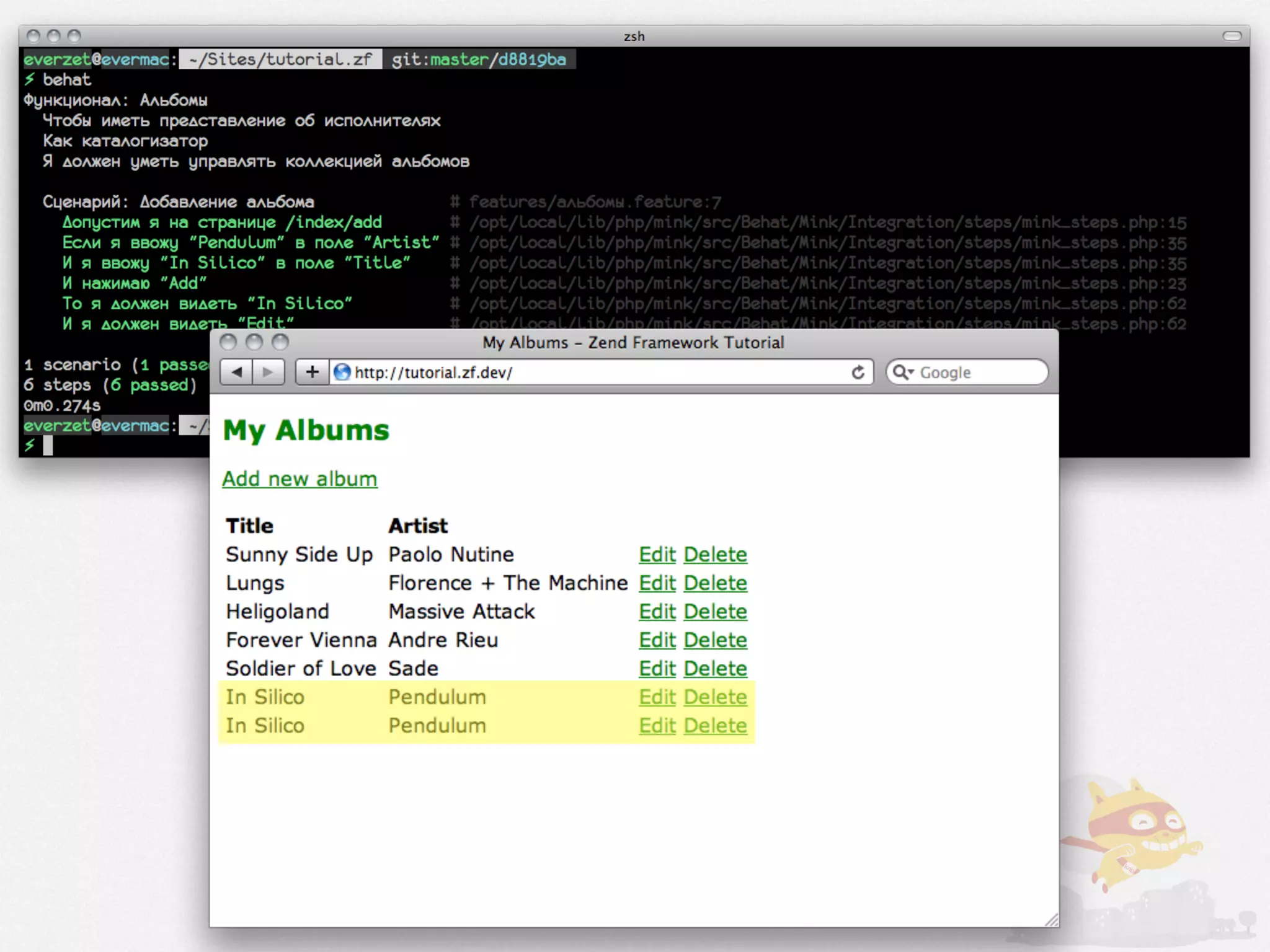Edit the Heligoland album entry
Screen dimensions: 1270x952
657,611
